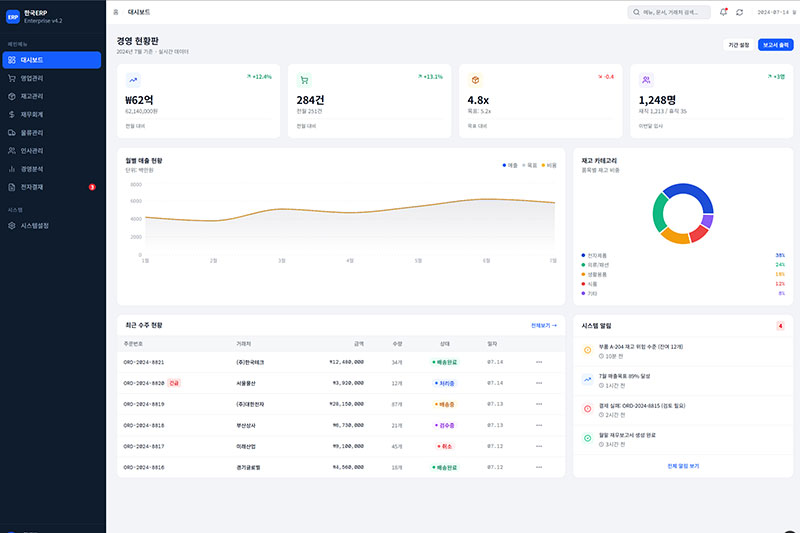Click the people icon beside 인사관리
Viewport: 800px width, 533px height.
tap(12, 151)
